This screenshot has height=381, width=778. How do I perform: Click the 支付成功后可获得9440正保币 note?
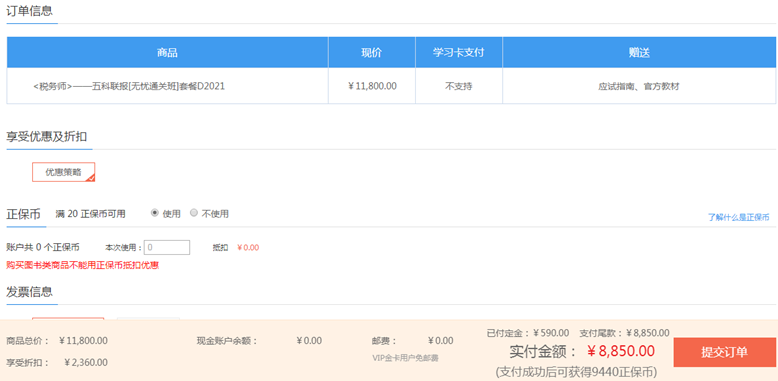[x=577, y=372]
